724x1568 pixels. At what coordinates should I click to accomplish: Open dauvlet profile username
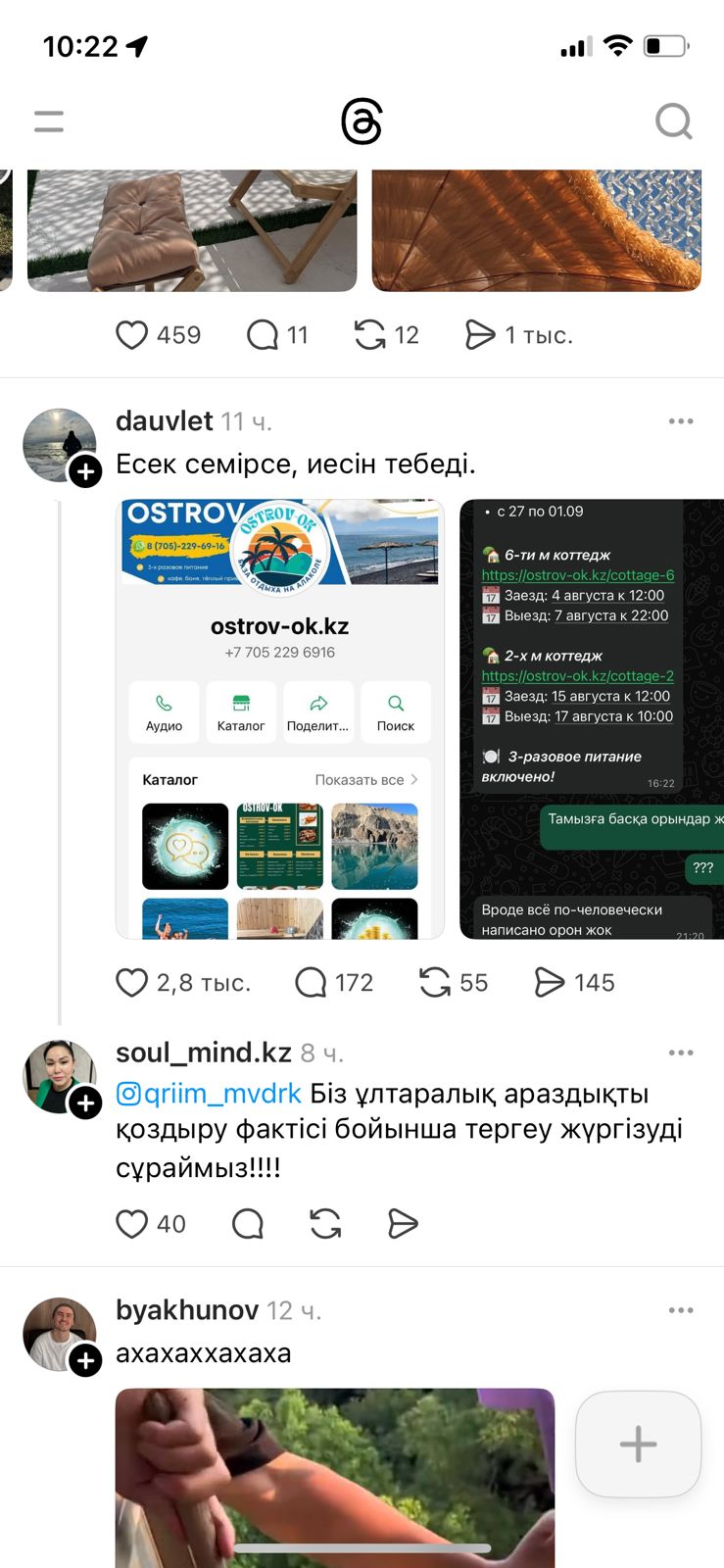(165, 420)
